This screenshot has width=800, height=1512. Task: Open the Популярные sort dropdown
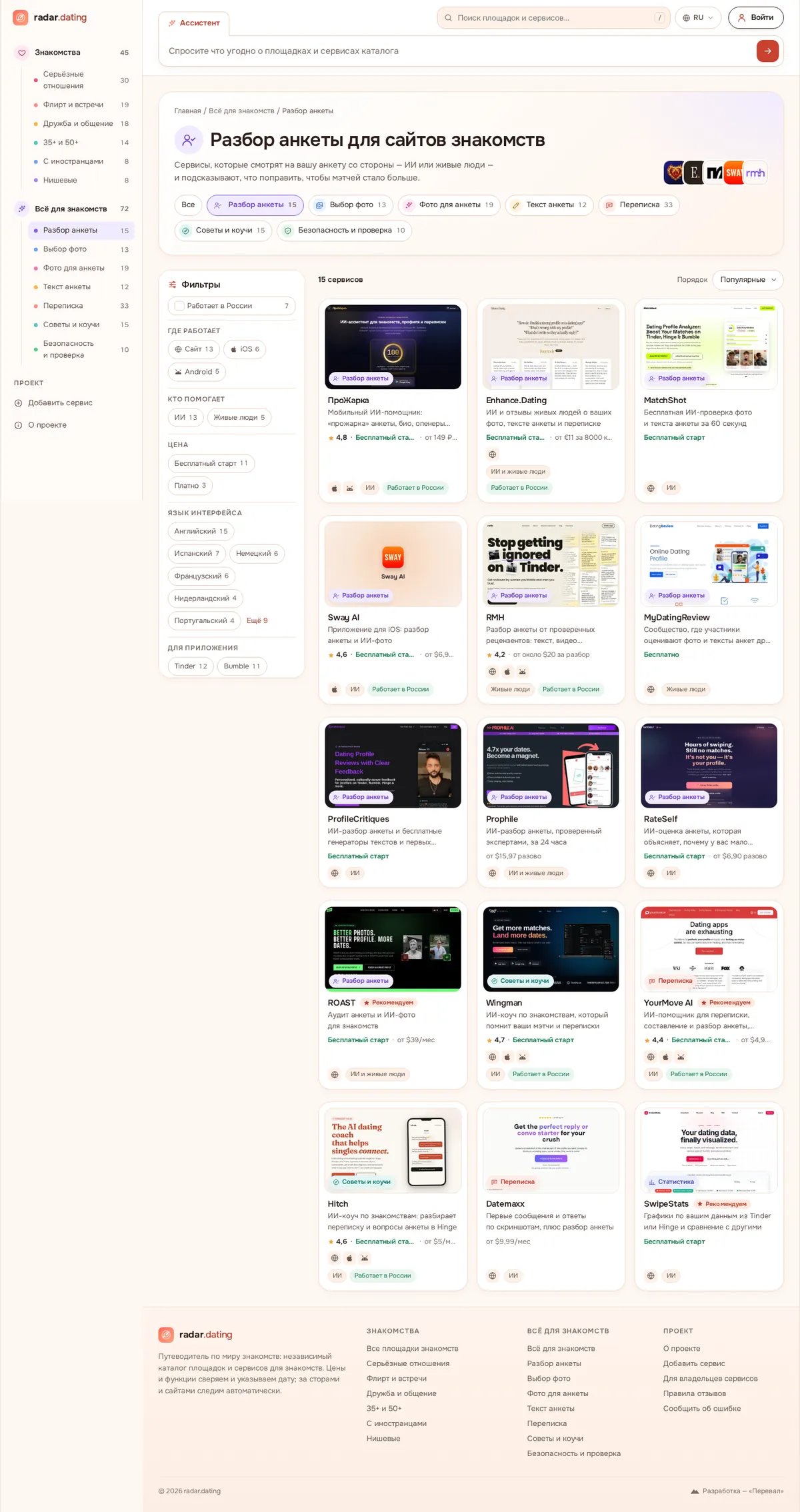(748, 280)
